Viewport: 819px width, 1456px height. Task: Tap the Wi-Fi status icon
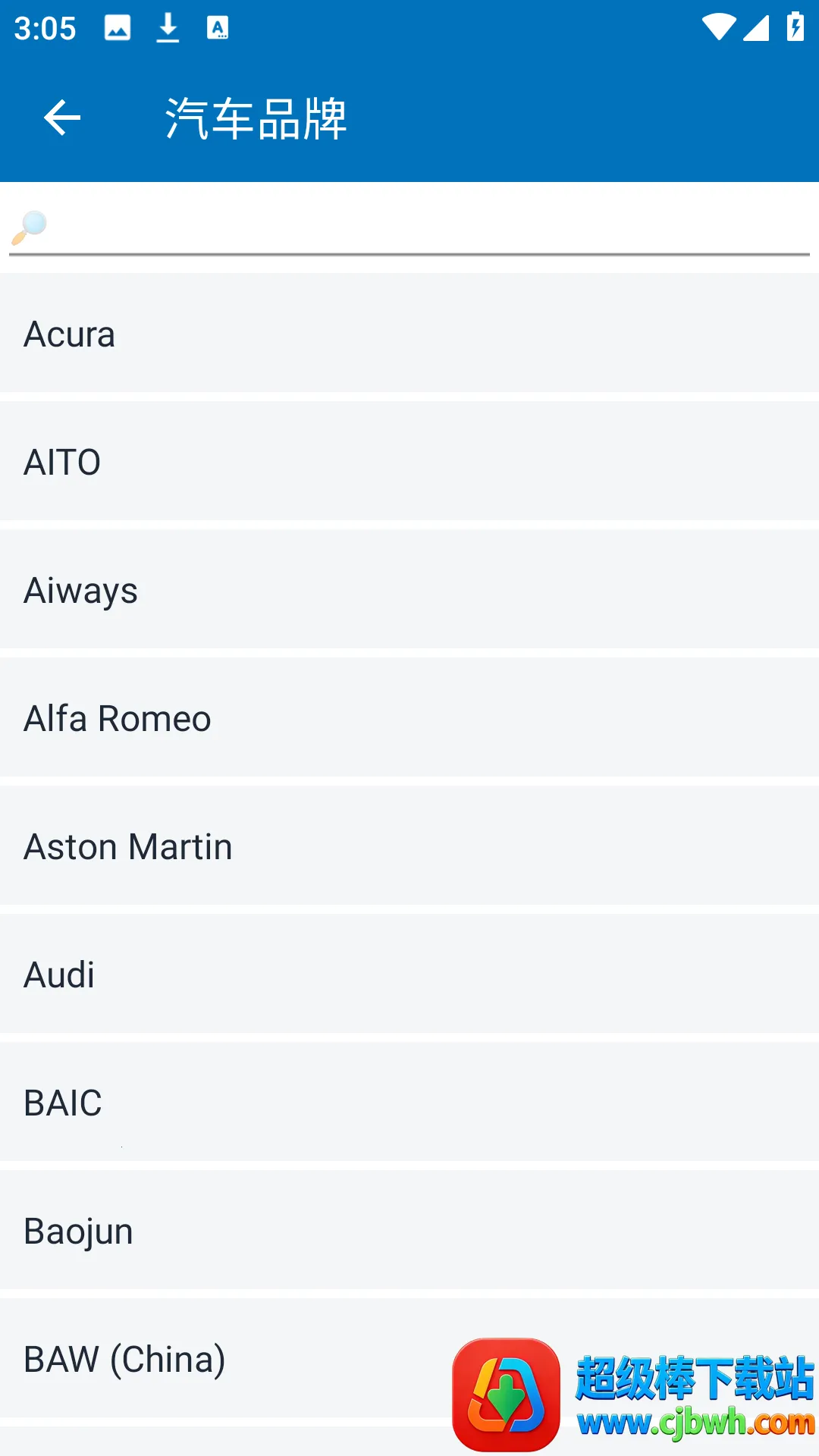pyautogui.click(x=718, y=28)
